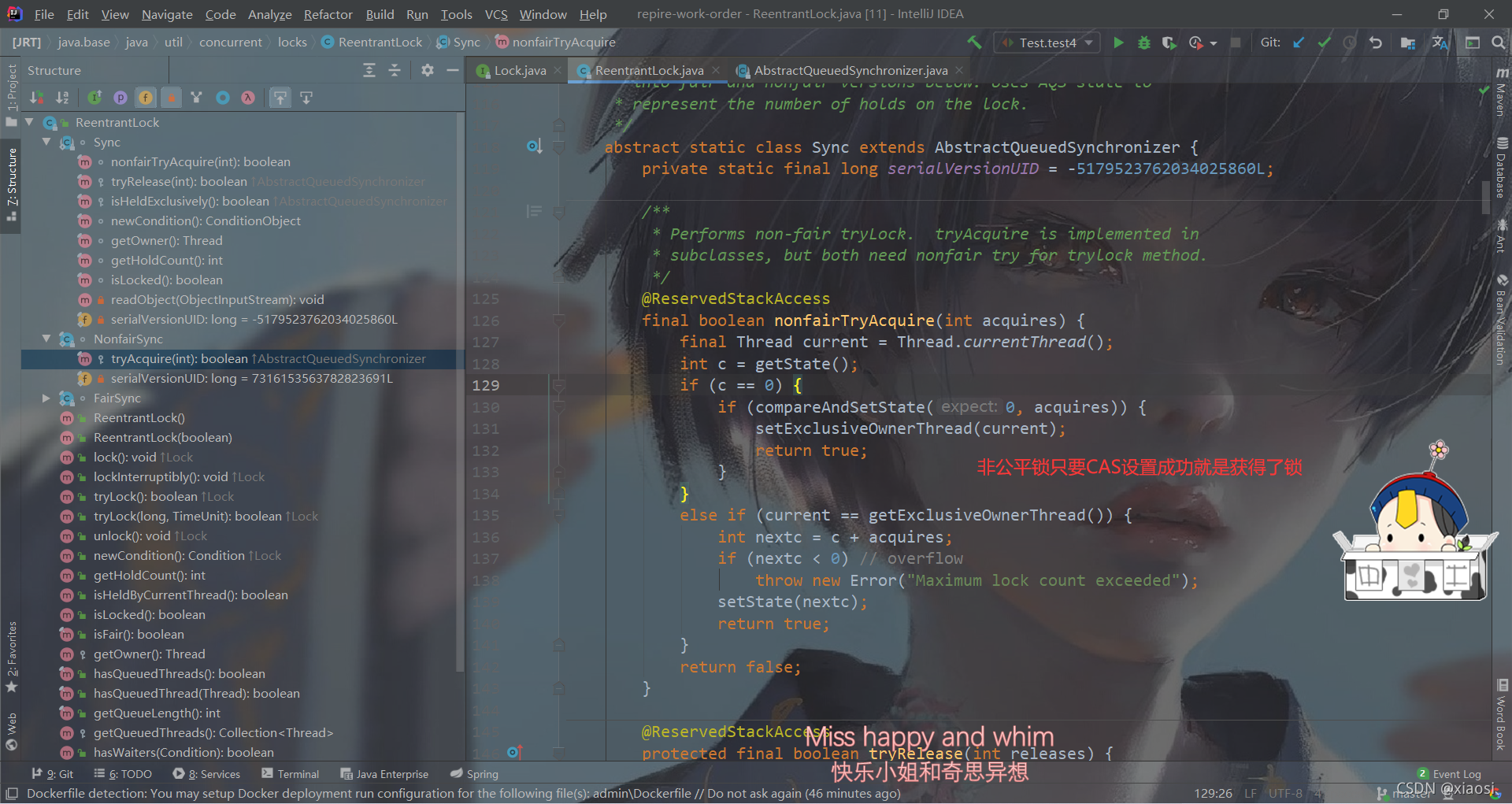The width and height of the screenshot is (1512, 804).
Task: Click the Git update project blue arrow
Action: pos(1299,43)
